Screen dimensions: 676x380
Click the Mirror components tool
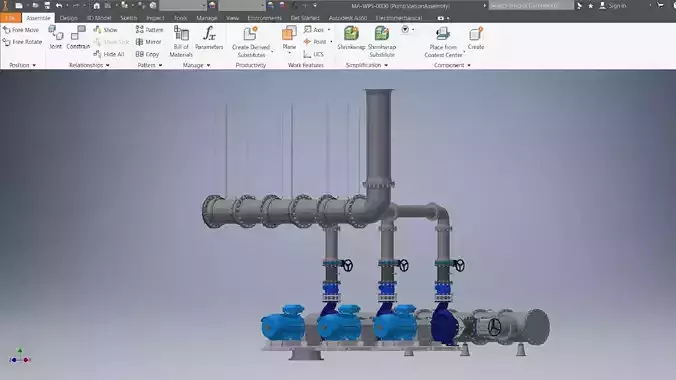[149, 42]
